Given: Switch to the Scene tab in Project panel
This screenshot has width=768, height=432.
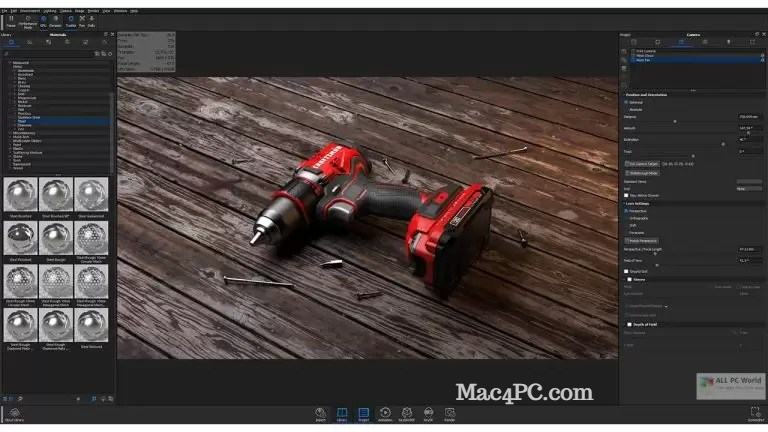Looking at the screenshot, I should click(634, 42).
